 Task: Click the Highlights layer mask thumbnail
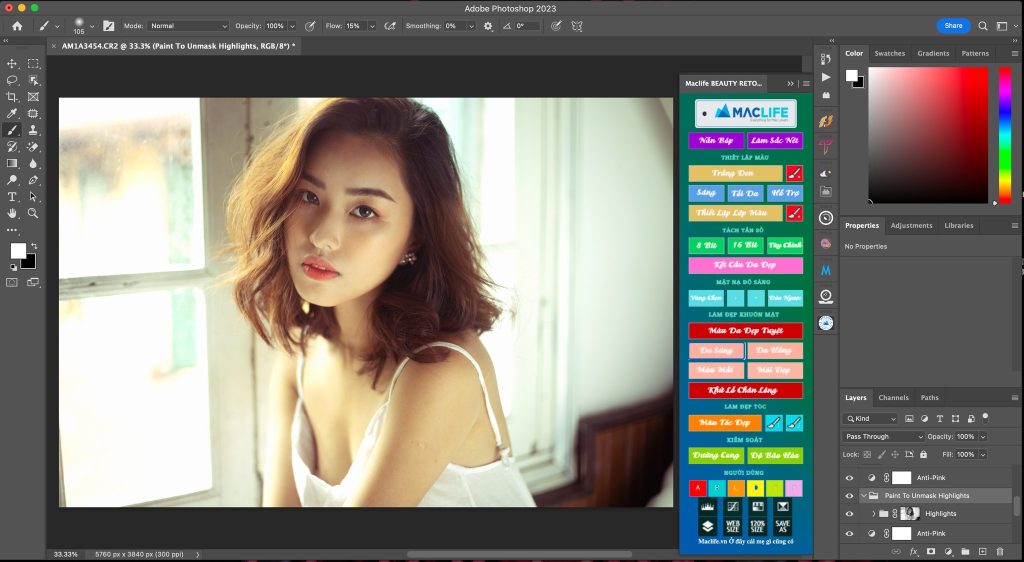tap(910, 514)
